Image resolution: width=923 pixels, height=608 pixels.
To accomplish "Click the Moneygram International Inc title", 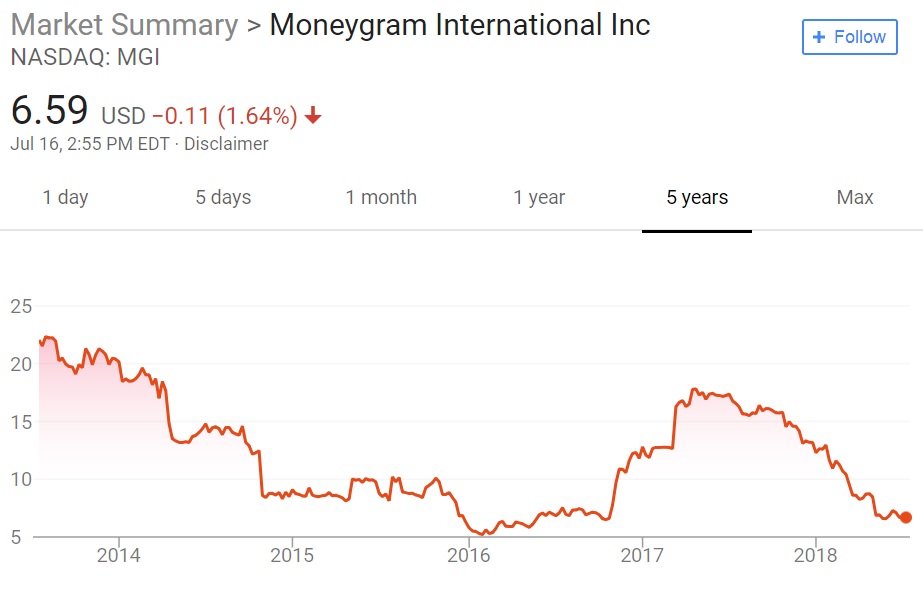I will 460,24.
